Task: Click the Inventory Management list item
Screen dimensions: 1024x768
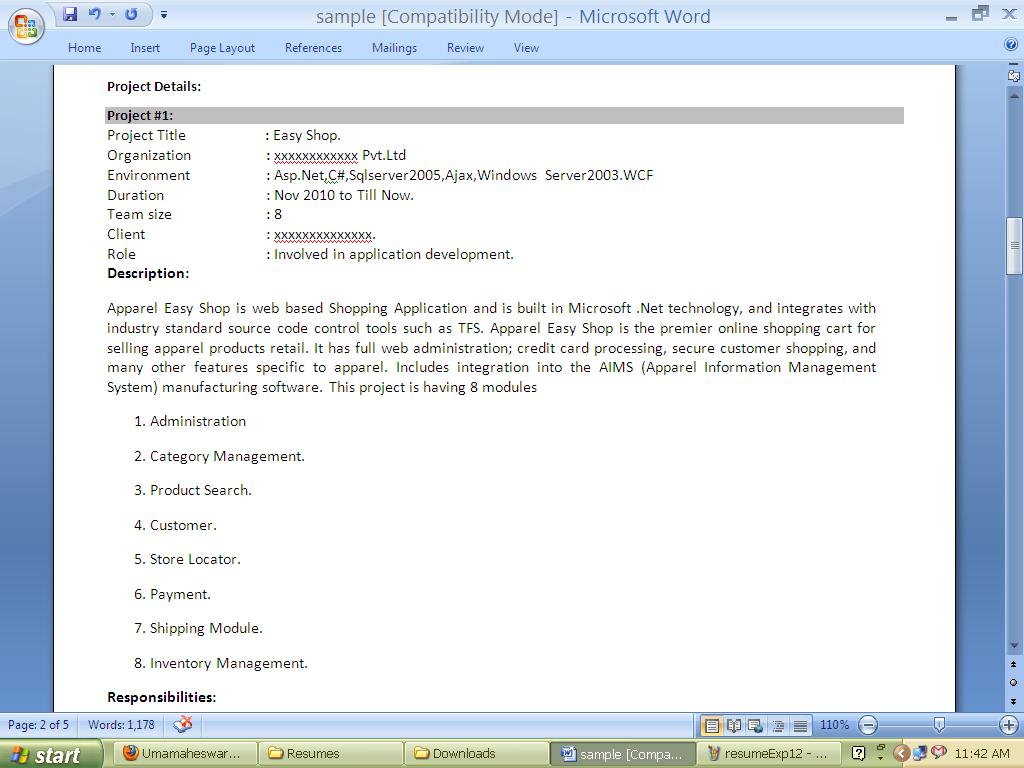Action: (x=229, y=664)
